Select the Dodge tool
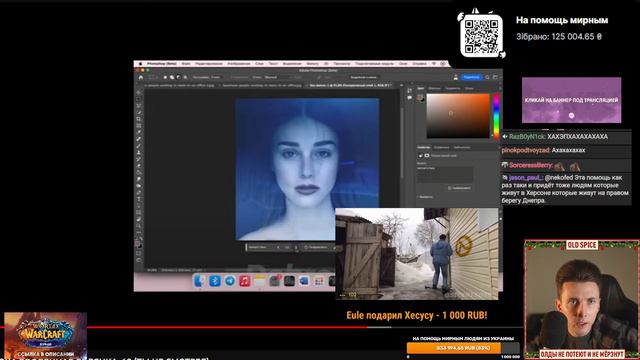 click(138, 185)
